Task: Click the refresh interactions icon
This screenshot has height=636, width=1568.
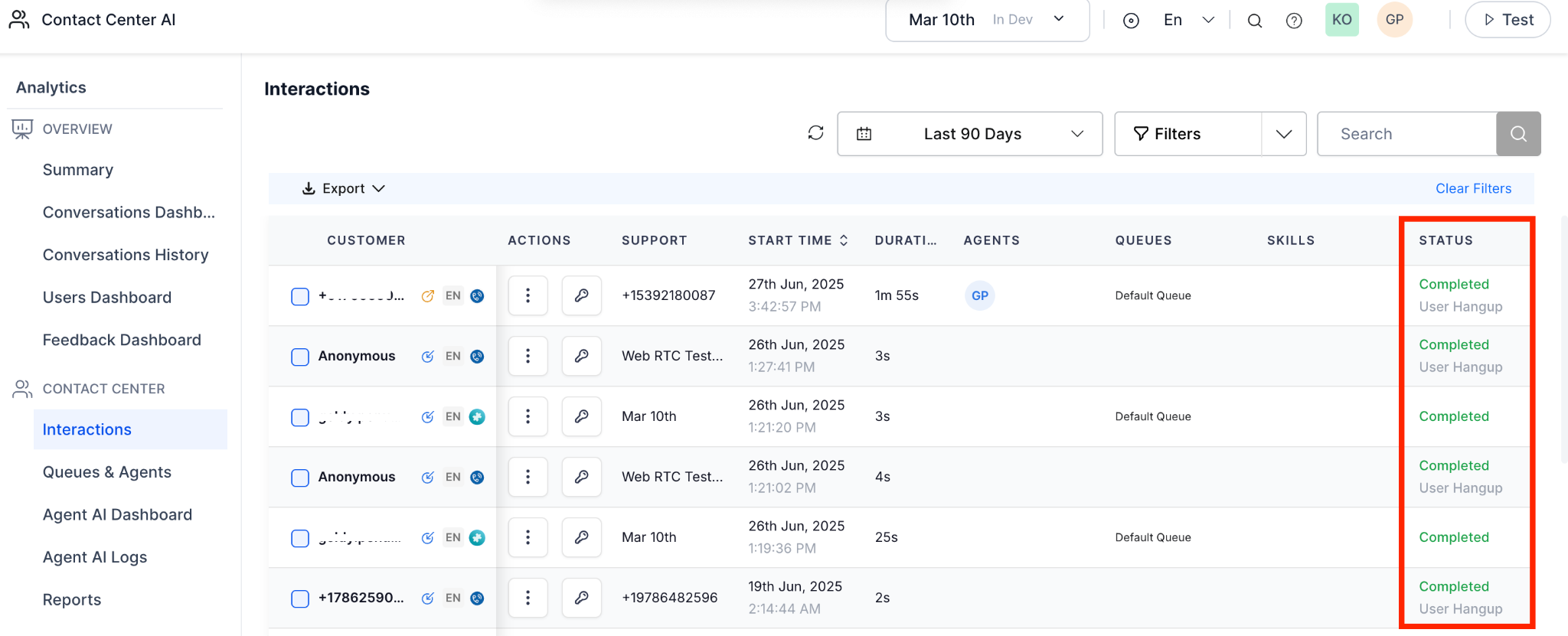Action: (x=815, y=133)
